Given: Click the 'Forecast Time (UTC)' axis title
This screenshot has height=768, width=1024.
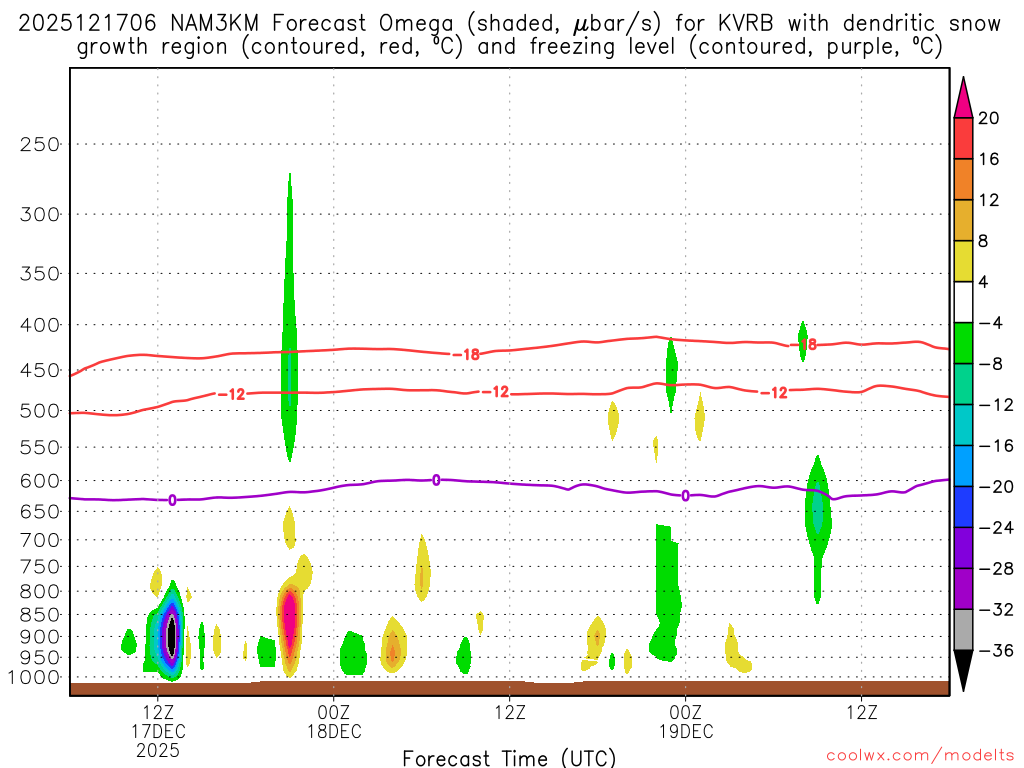Looking at the screenshot, I should (509, 758).
